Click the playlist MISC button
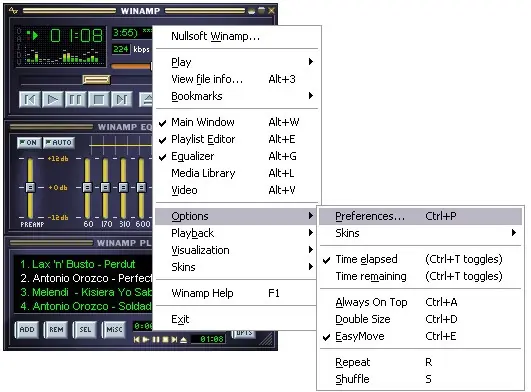The image size is (531, 392). coord(114,329)
